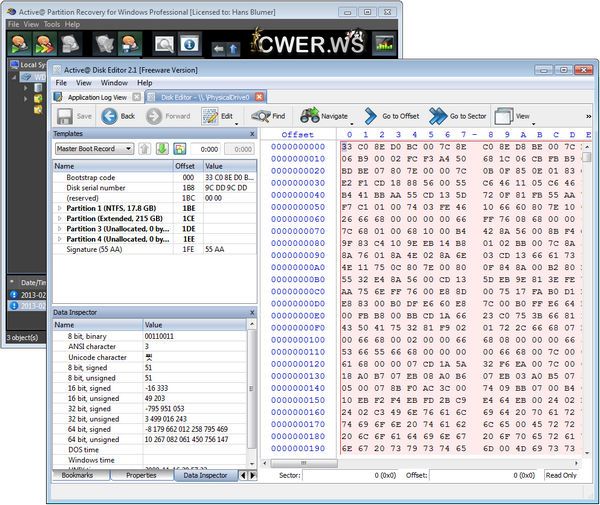Click offset label 0000000100
The image size is (600, 505).
click(x=298, y=340)
